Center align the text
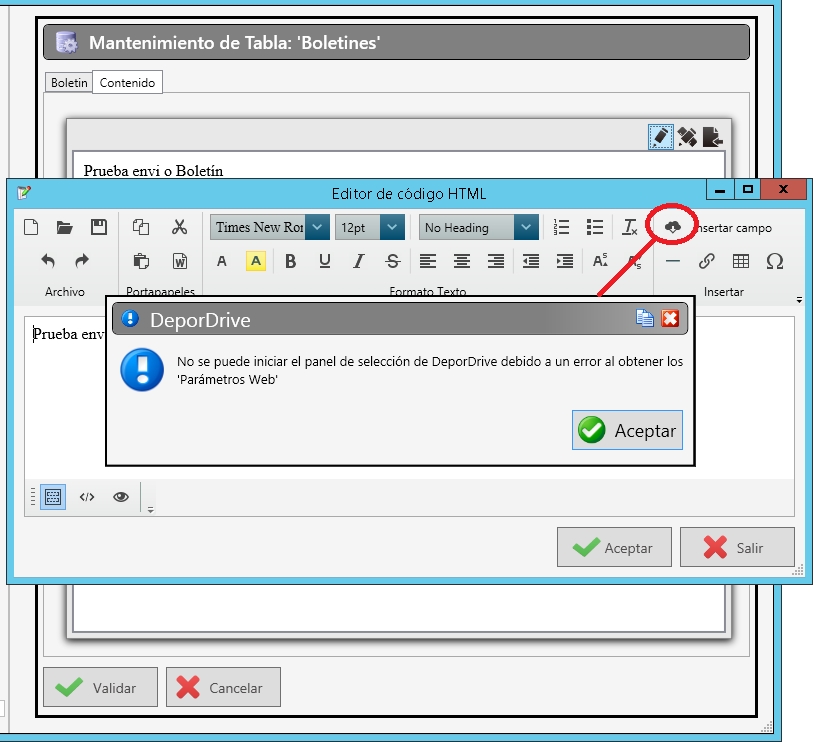 (462, 261)
